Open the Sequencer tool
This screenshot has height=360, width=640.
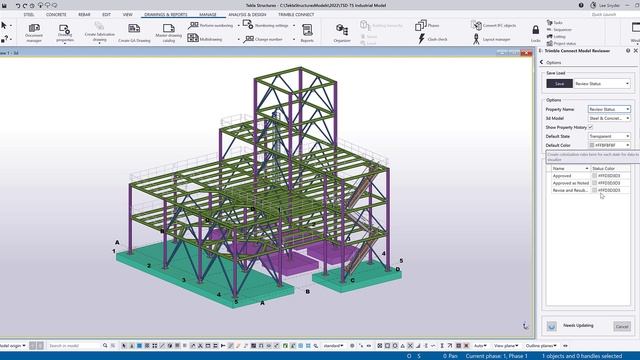[559, 29]
